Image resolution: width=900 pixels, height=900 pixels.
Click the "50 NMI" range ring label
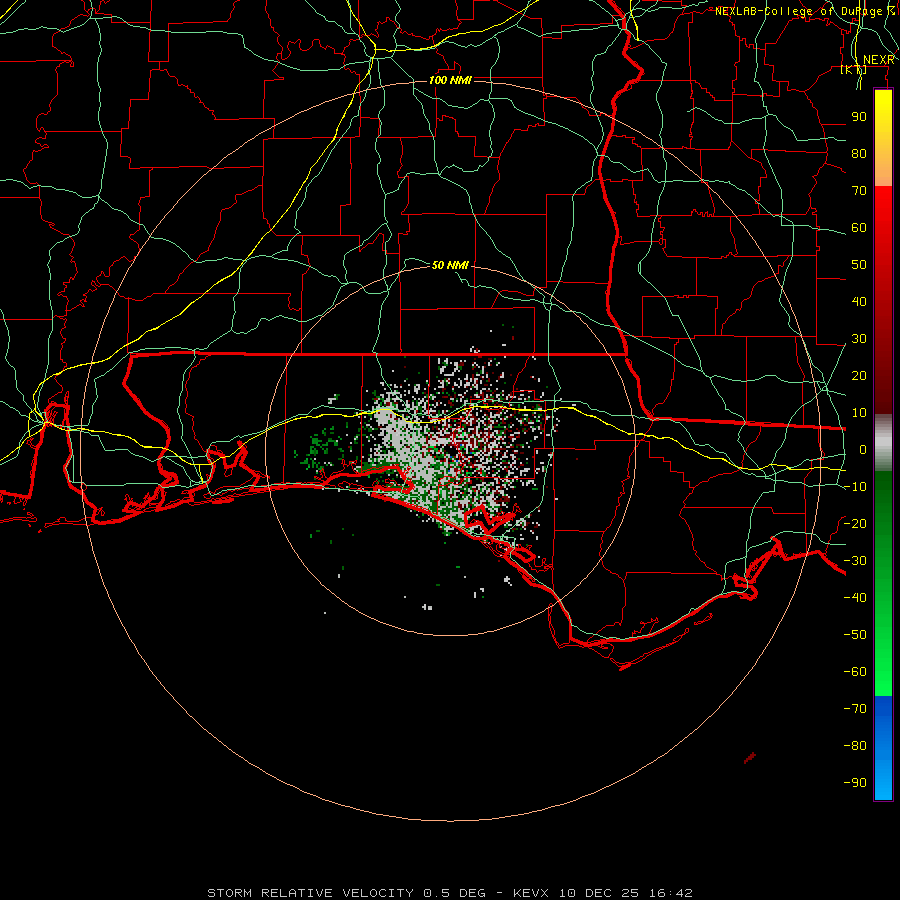pos(450,265)
